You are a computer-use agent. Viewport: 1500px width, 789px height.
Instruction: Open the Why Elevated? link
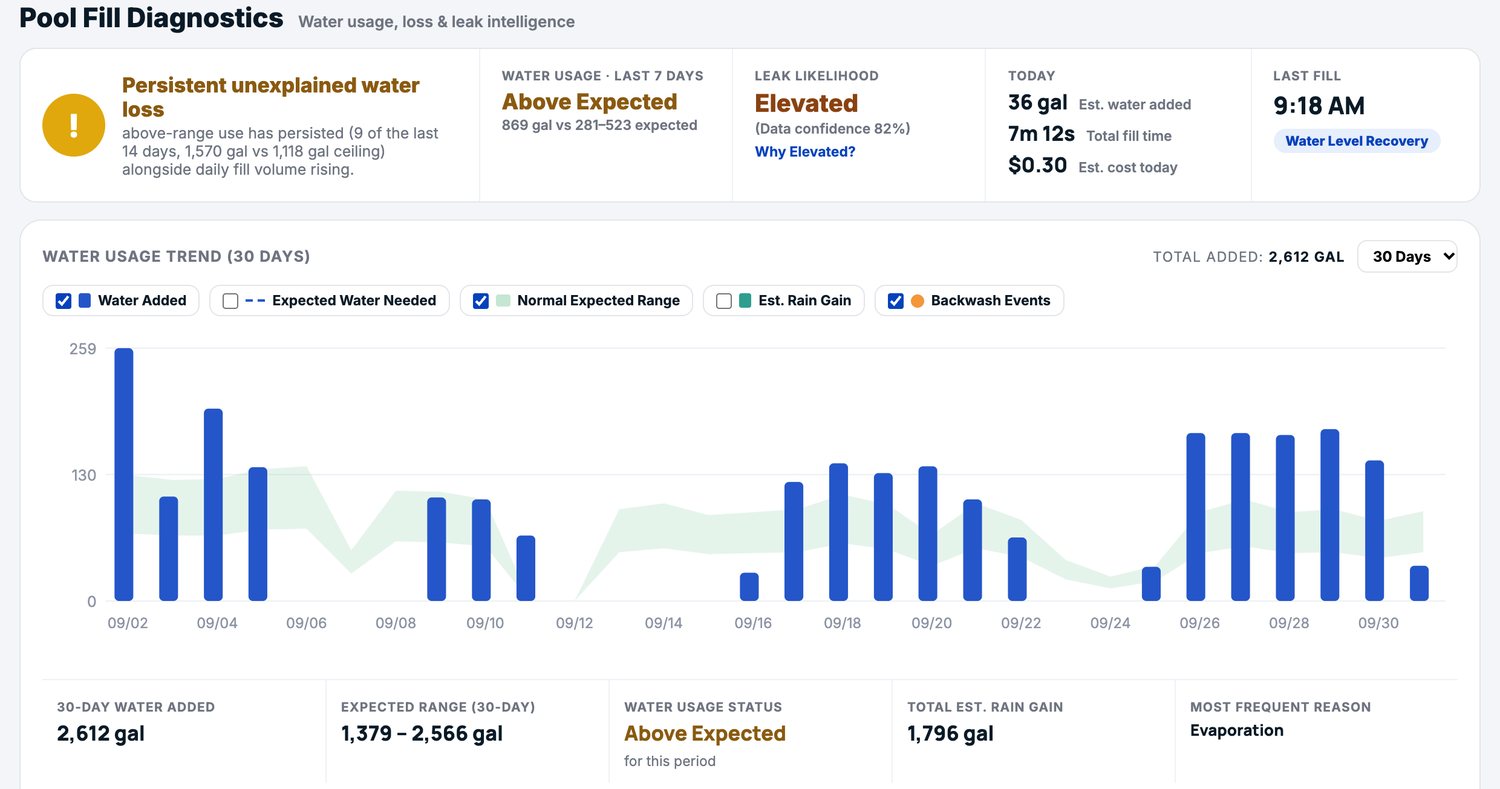[x=805, y=152]
